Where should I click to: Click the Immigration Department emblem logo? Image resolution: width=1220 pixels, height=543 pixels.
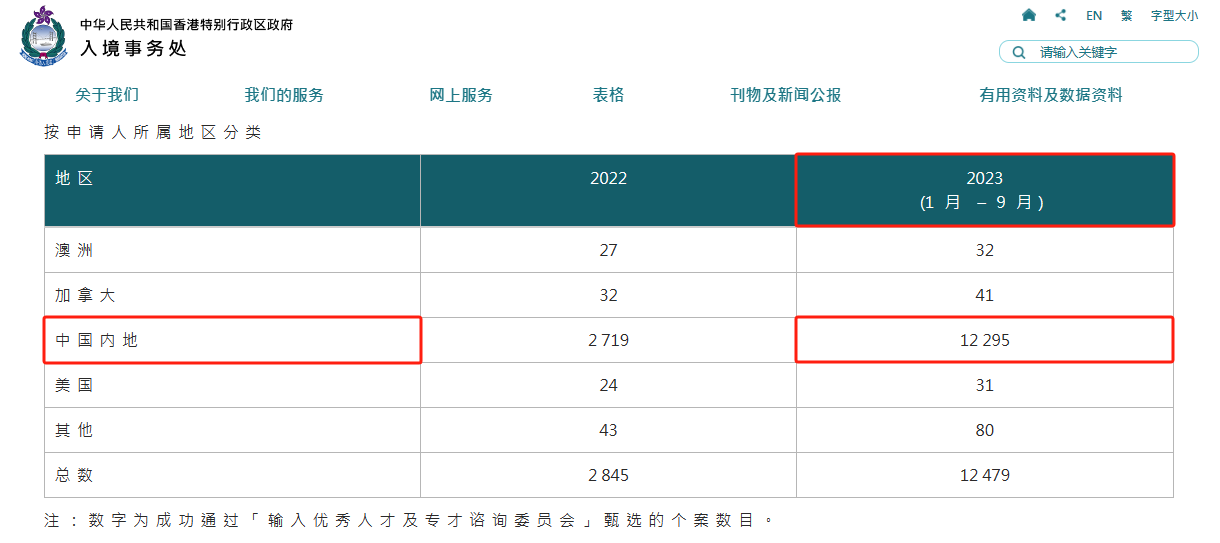click(44, 36)
